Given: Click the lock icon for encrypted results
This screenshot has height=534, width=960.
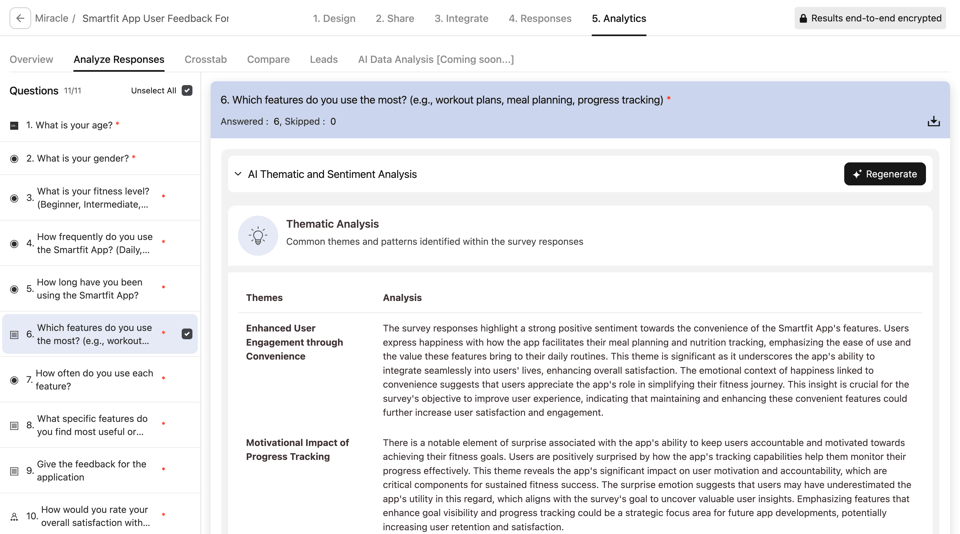Looking at the screenshot, I should pos(803,18).
